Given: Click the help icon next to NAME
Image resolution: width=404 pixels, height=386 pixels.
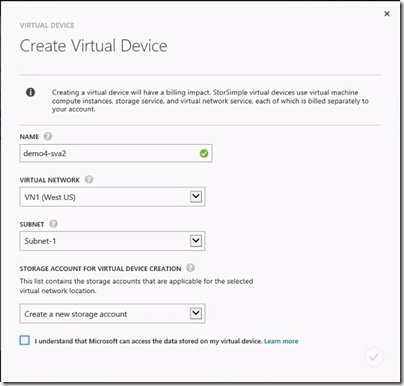Looking at the screenshot, I should click(48, 136).
